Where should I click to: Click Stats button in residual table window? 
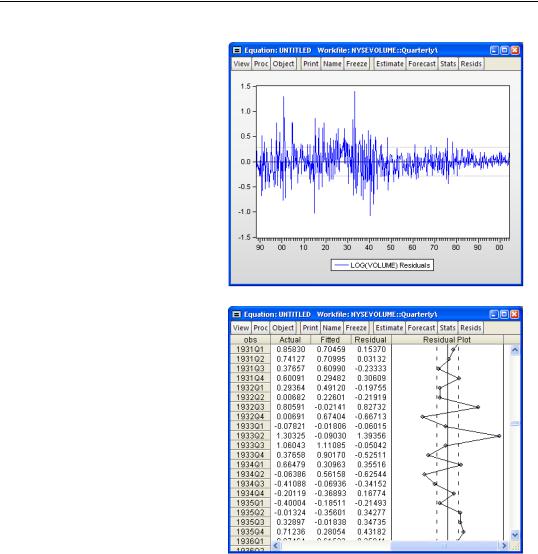click(x=448, y=328)
